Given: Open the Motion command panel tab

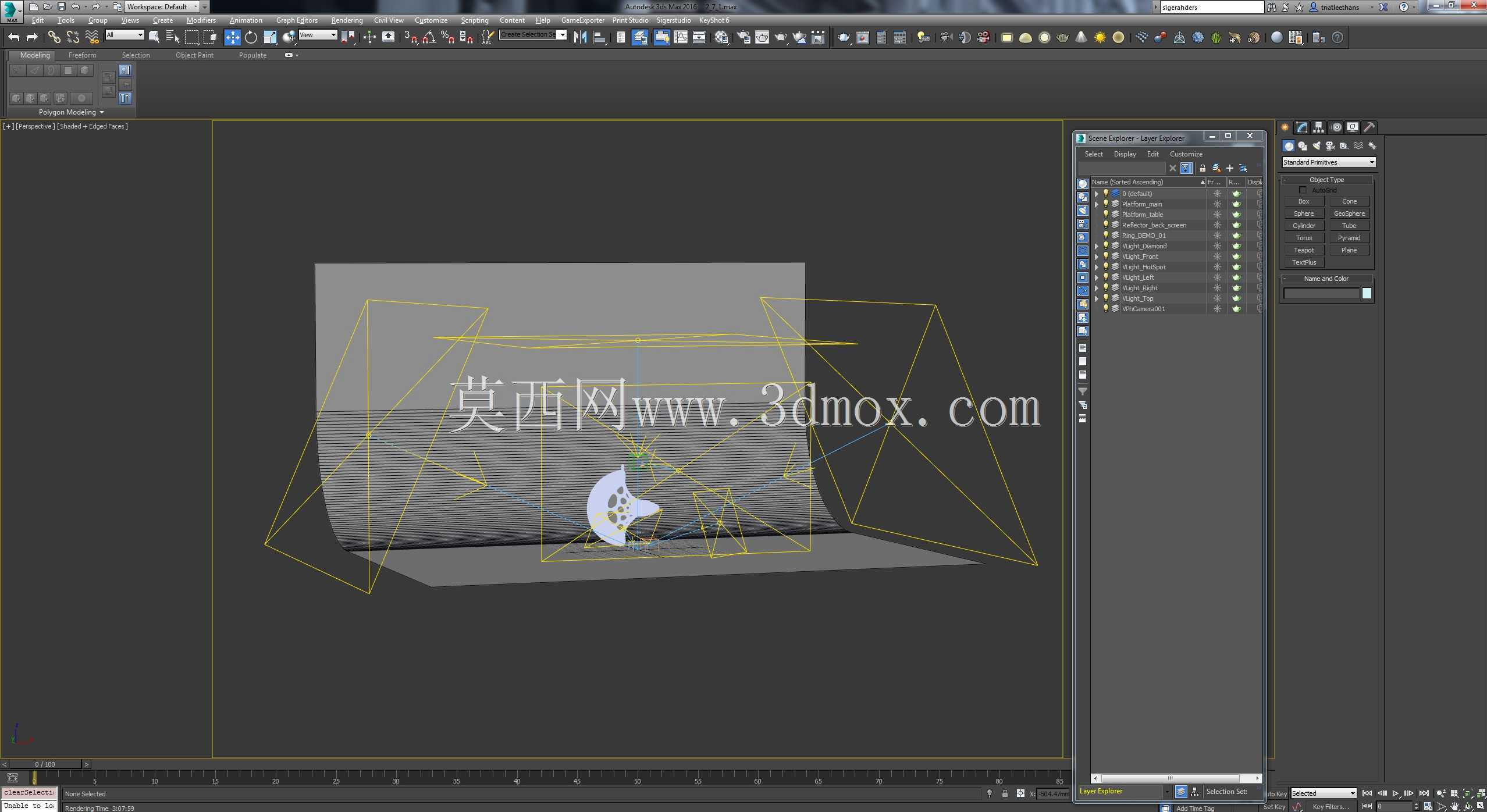Looking at the screenshot, I should coord(1336,127).
